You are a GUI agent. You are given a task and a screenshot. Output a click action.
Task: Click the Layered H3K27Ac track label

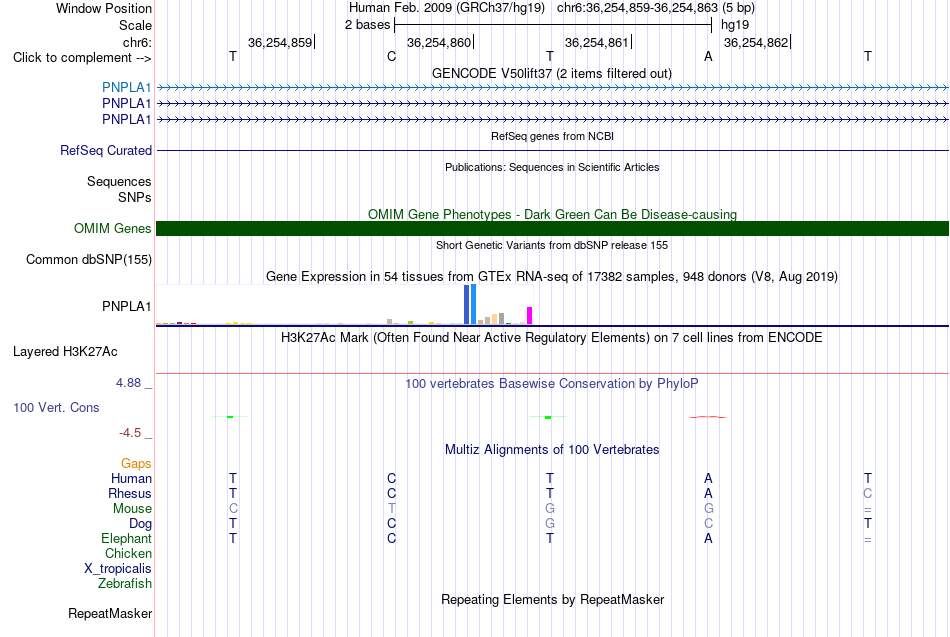click(65, 352)
